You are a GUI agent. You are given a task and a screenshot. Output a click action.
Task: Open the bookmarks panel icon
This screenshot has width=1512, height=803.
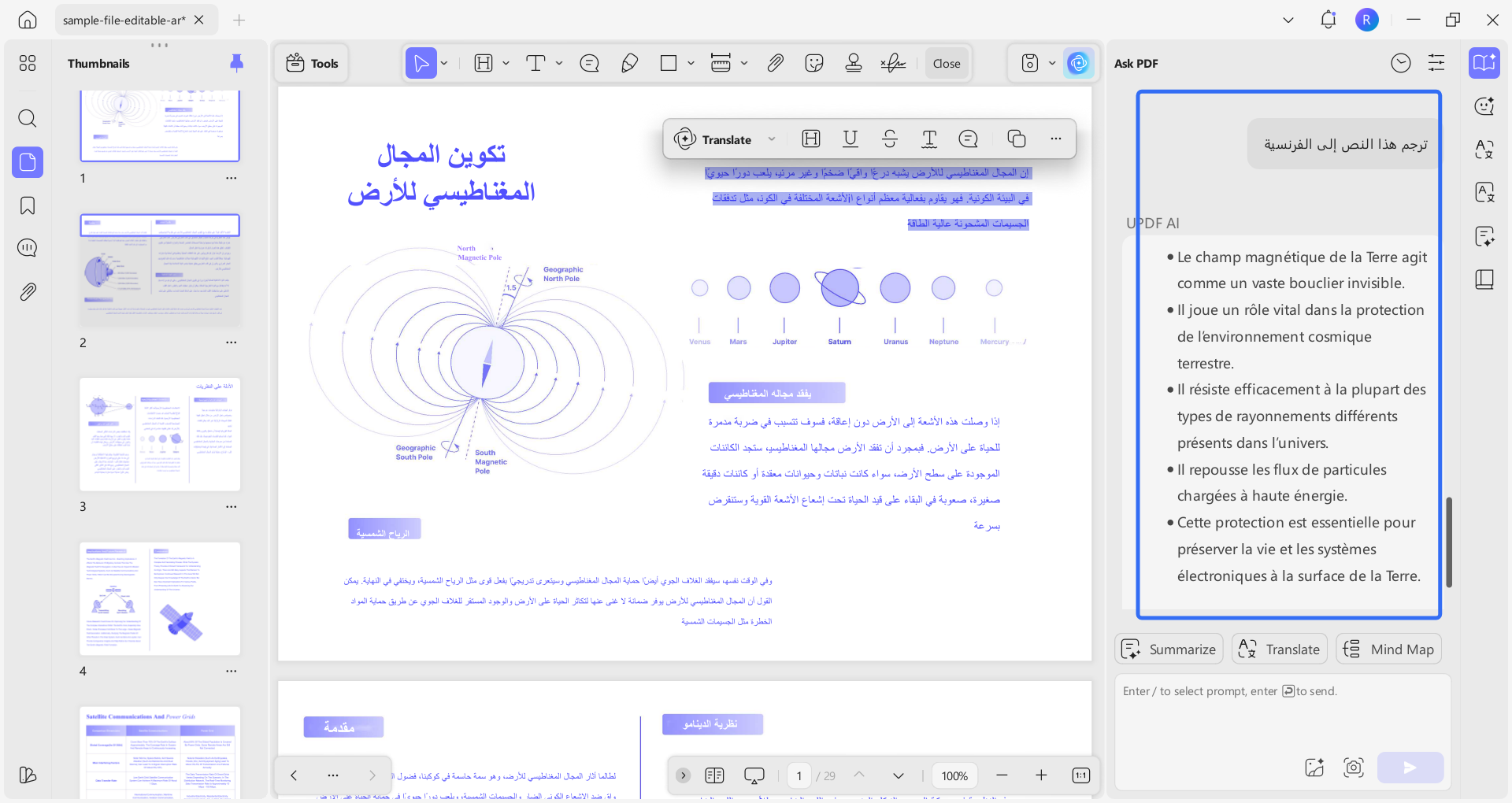28,205
